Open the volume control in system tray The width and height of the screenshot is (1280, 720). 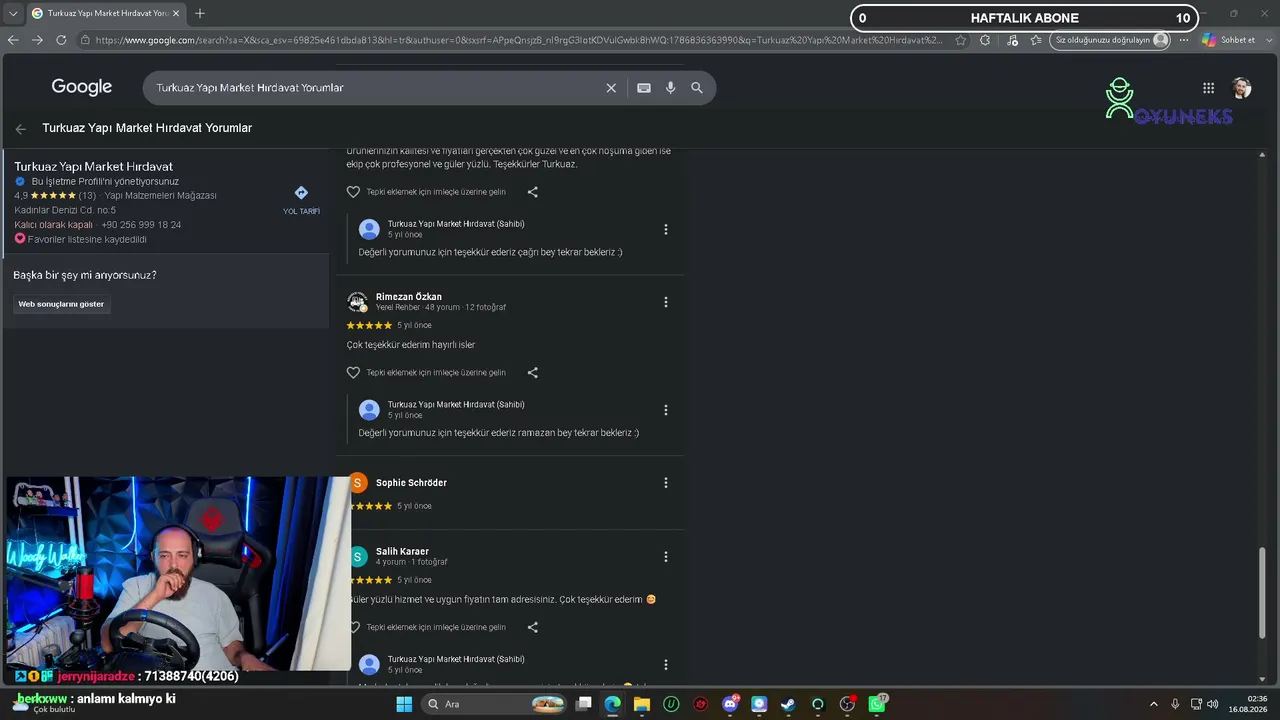pos(1212,704)
